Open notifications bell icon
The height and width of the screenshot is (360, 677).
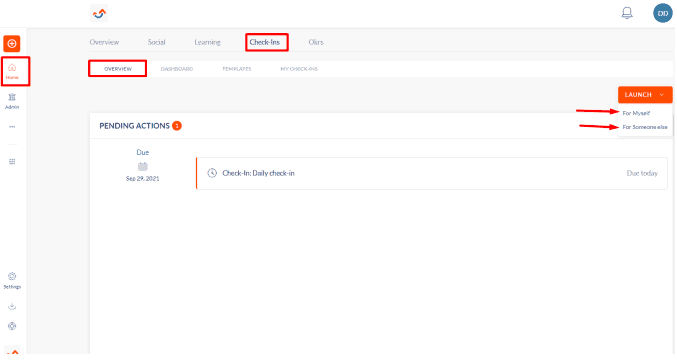[x=627, y=13]
